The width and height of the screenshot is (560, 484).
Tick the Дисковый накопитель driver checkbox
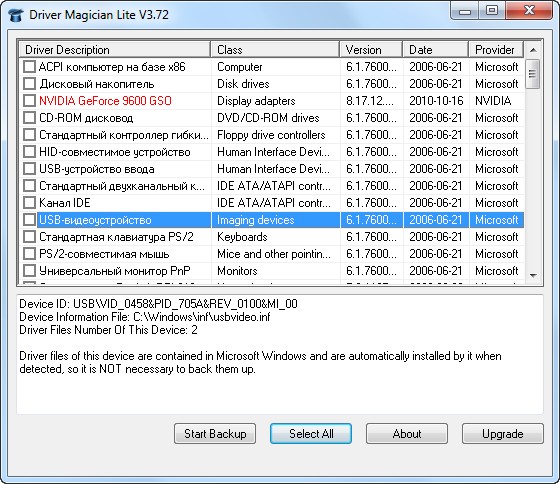point(29,84)
